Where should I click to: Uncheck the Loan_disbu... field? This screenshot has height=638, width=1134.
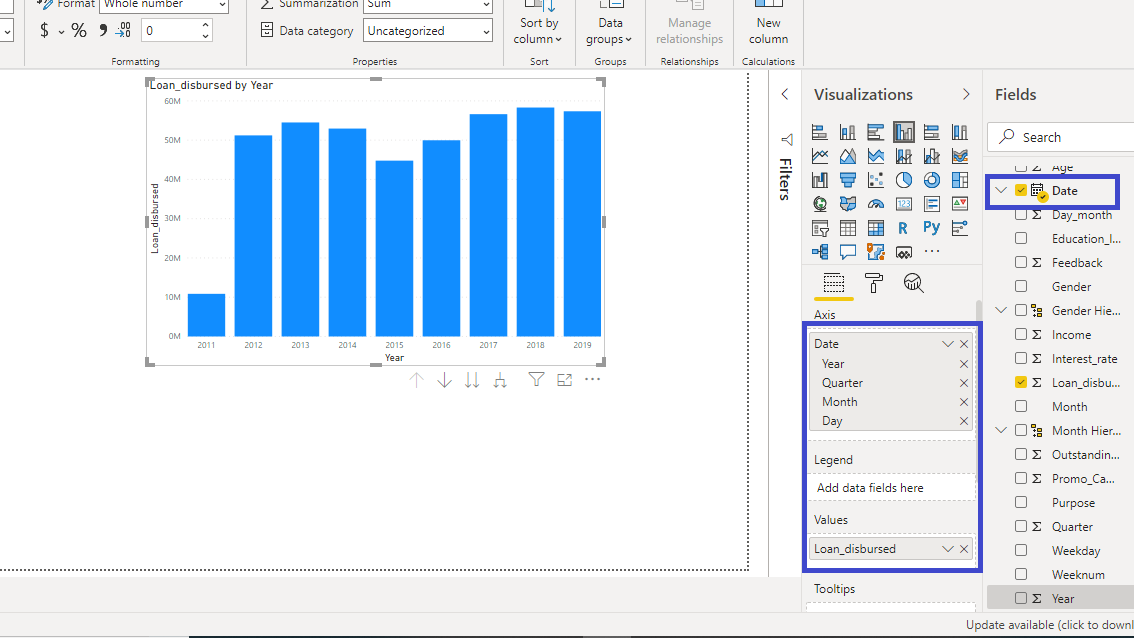1020,382
